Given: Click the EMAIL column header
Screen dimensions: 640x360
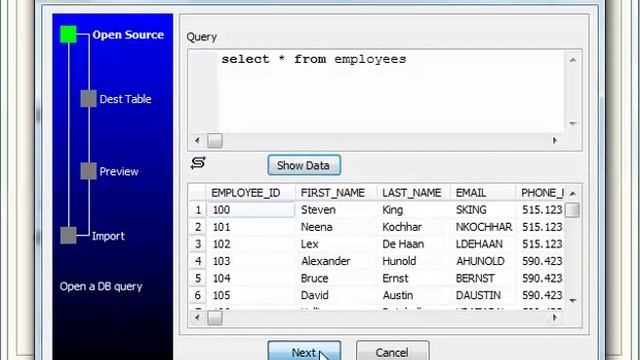Looking at the screenshot, I should pyautogui.click(x=483, y=193).
